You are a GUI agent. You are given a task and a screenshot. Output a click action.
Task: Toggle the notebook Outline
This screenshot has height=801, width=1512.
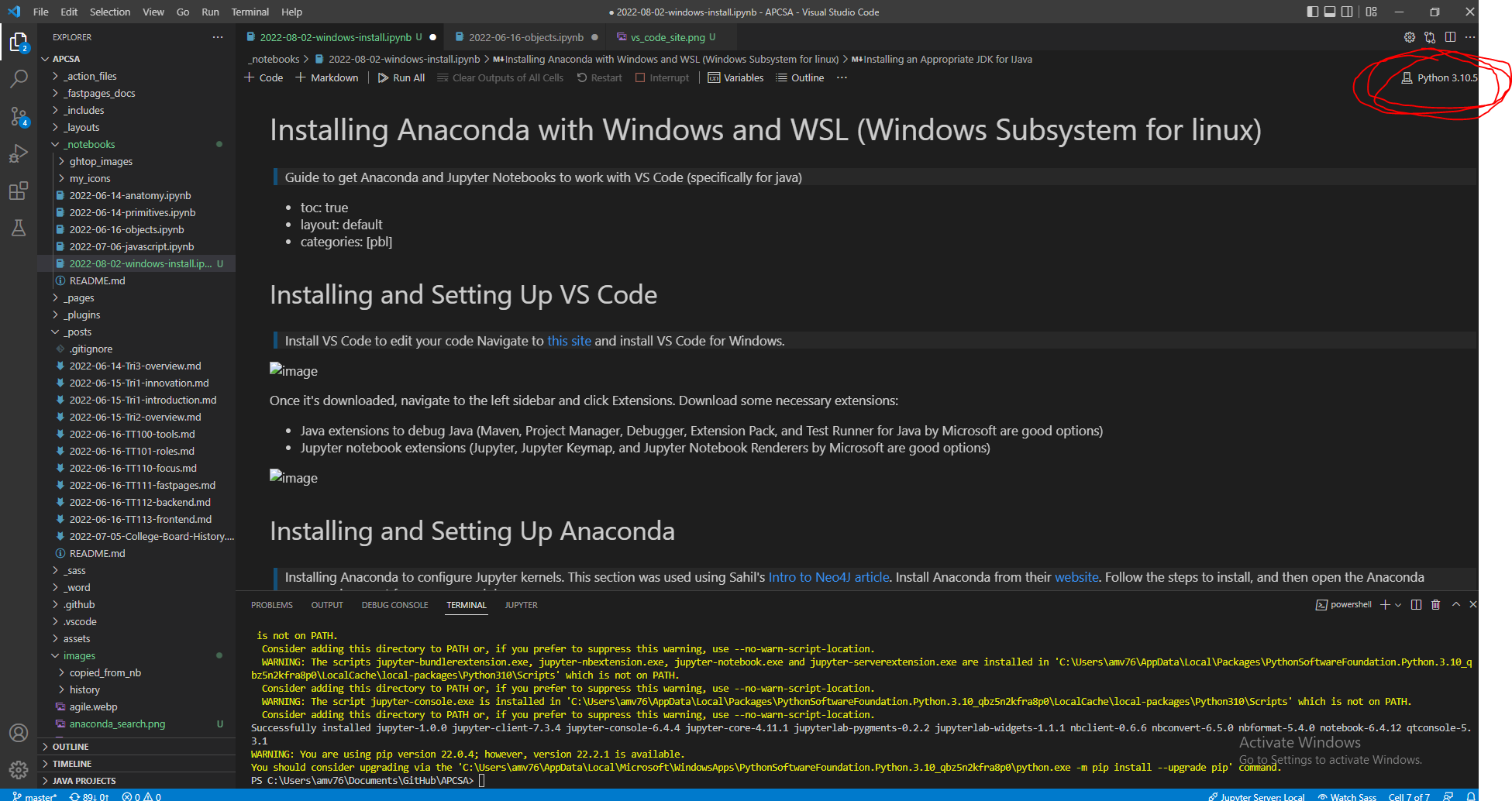click(800, 77)
